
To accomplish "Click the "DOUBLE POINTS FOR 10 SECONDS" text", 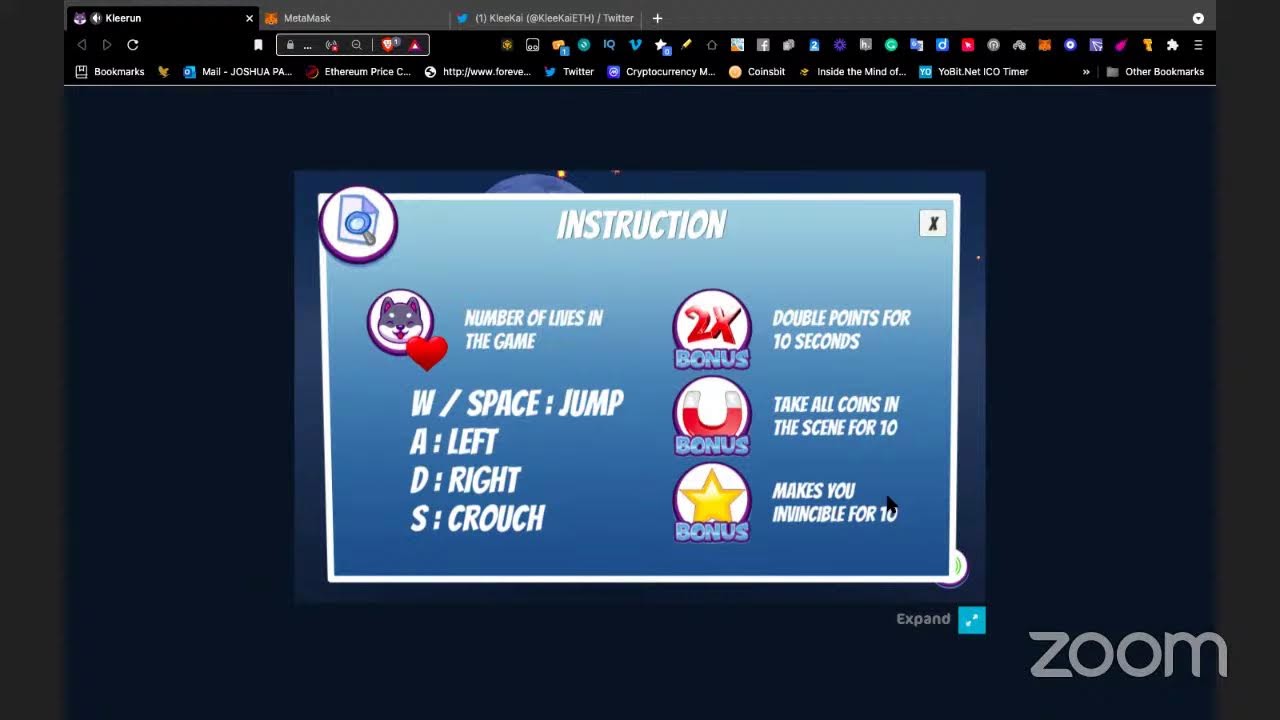I will [x=841, y=330].
